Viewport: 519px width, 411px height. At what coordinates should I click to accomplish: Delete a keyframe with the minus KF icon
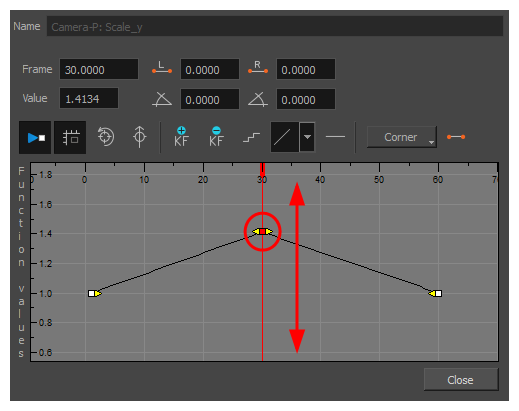pyautogui.click(x=216, y=137)
